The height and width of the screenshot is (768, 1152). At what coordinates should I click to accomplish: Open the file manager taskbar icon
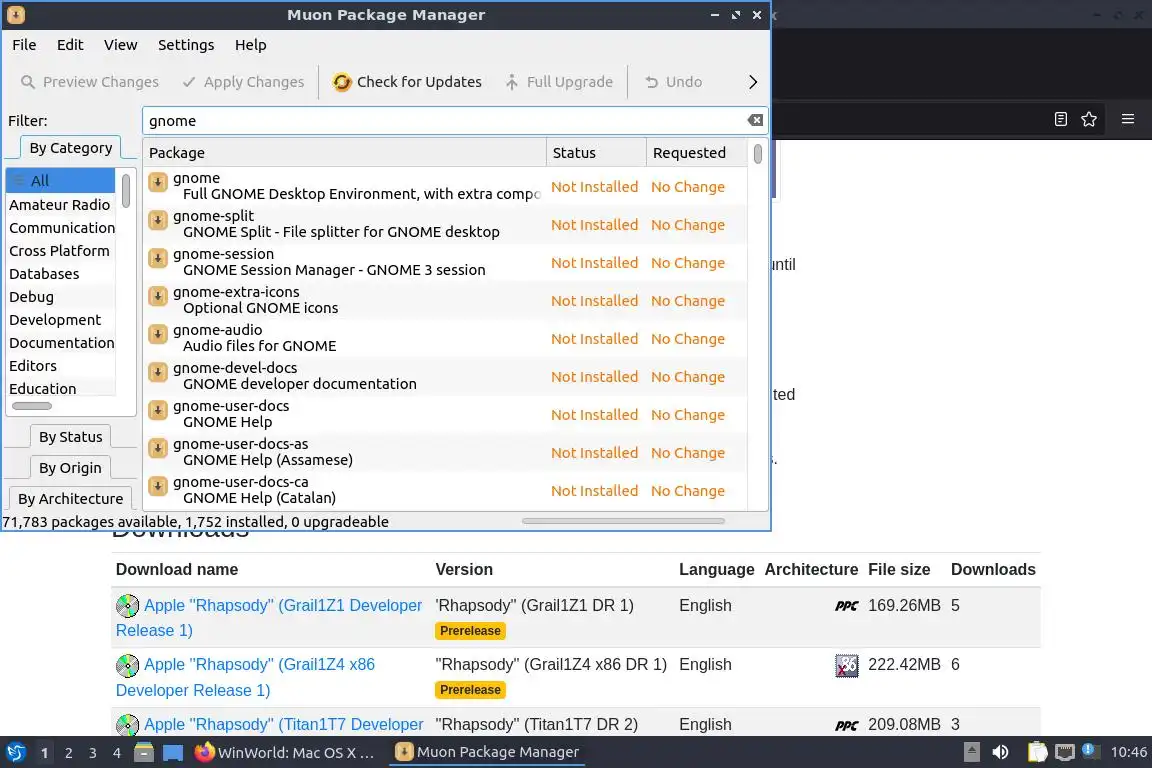[144, 753]
